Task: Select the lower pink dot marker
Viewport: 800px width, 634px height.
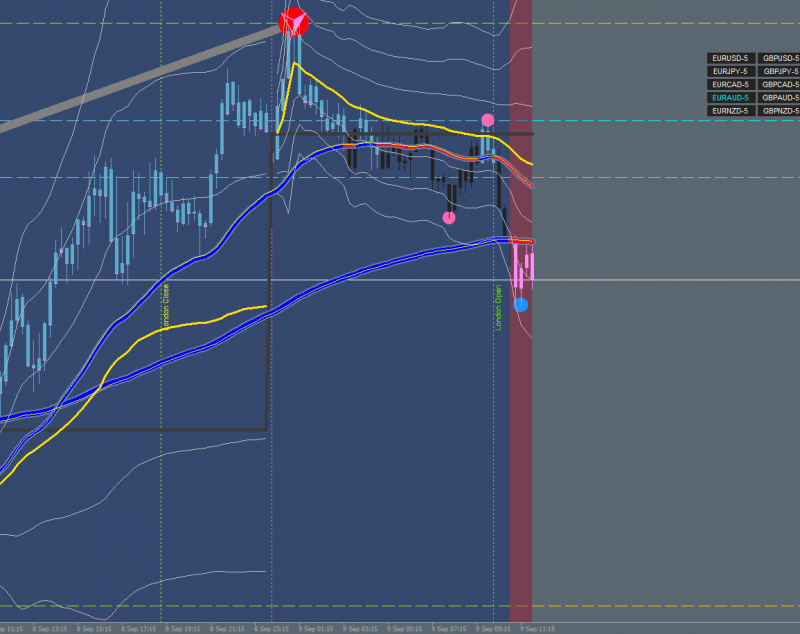Action: tap(449, 218)
